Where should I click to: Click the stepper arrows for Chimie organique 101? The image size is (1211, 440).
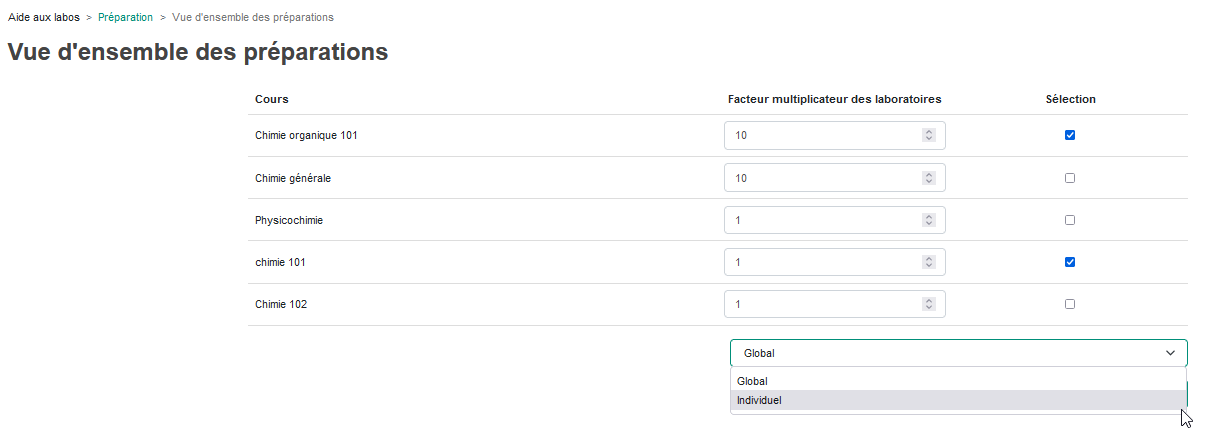[x=928, y=135]
